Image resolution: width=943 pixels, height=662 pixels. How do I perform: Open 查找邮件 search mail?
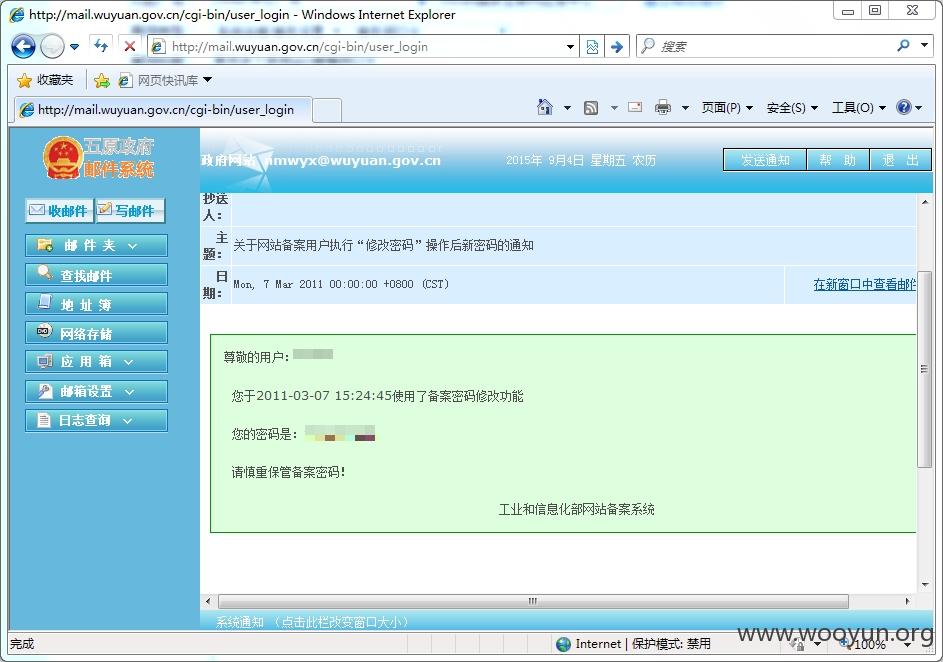96,275
